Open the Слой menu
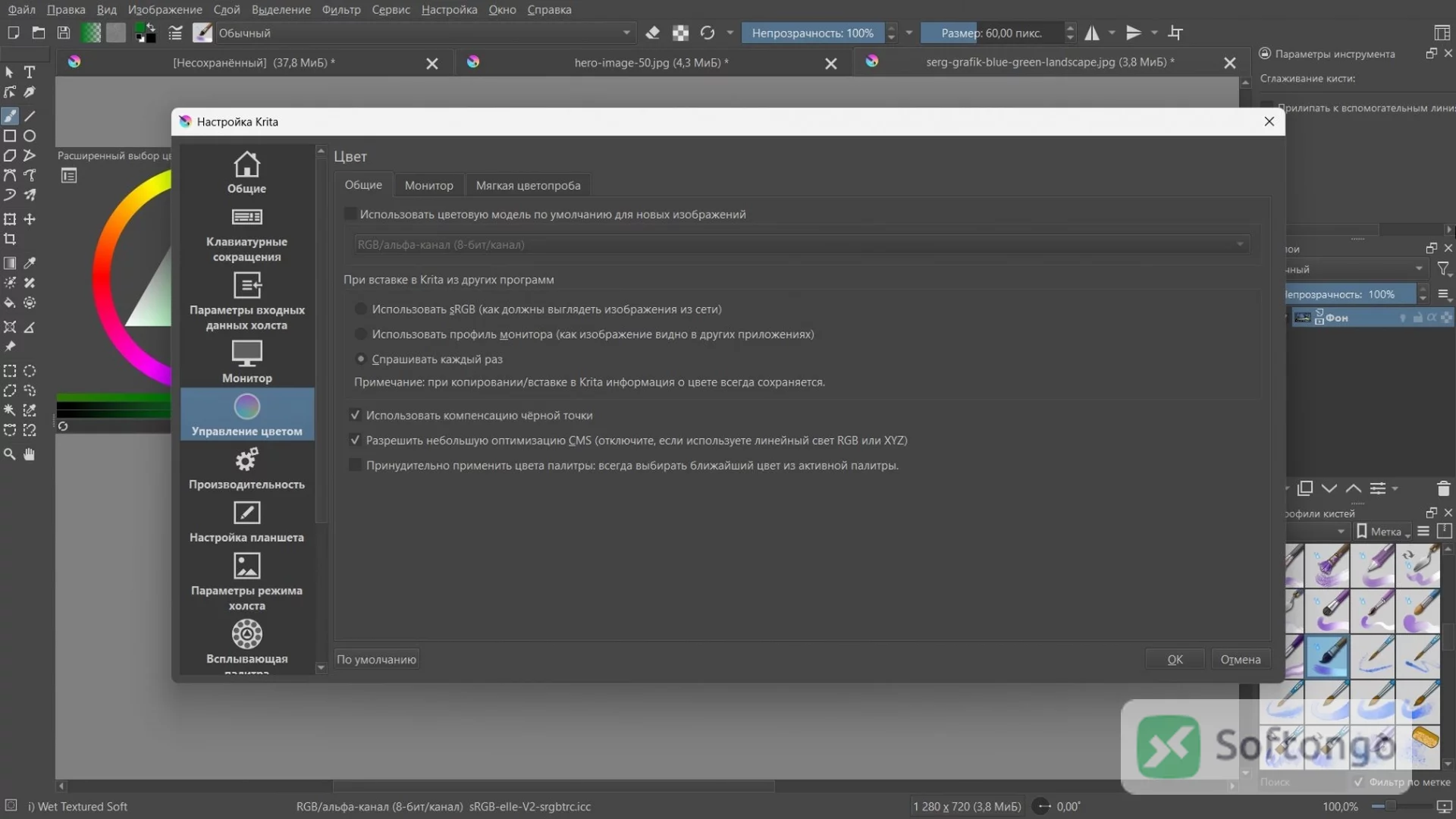 227,10
